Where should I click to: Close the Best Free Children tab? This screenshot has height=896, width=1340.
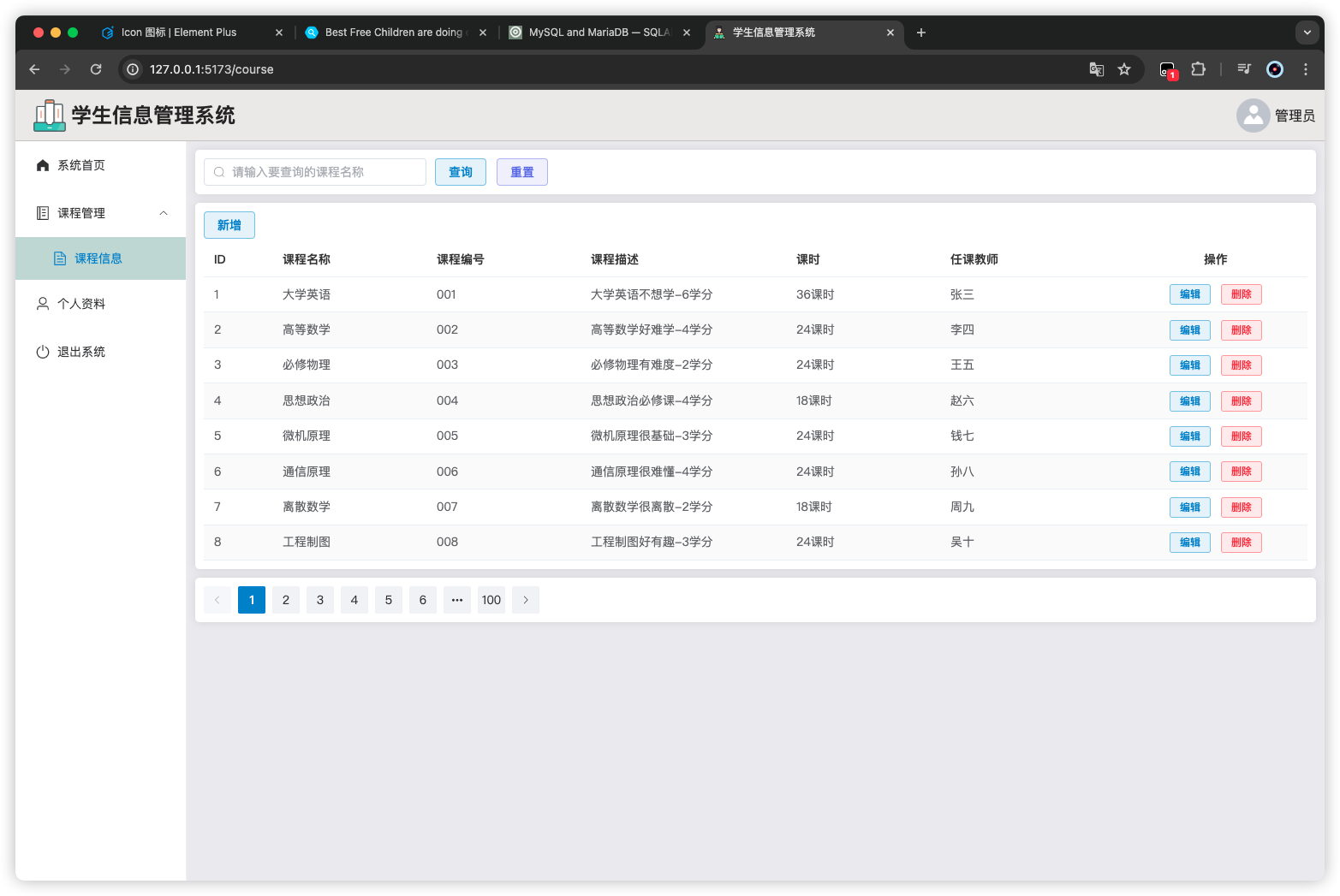(483, 33)
